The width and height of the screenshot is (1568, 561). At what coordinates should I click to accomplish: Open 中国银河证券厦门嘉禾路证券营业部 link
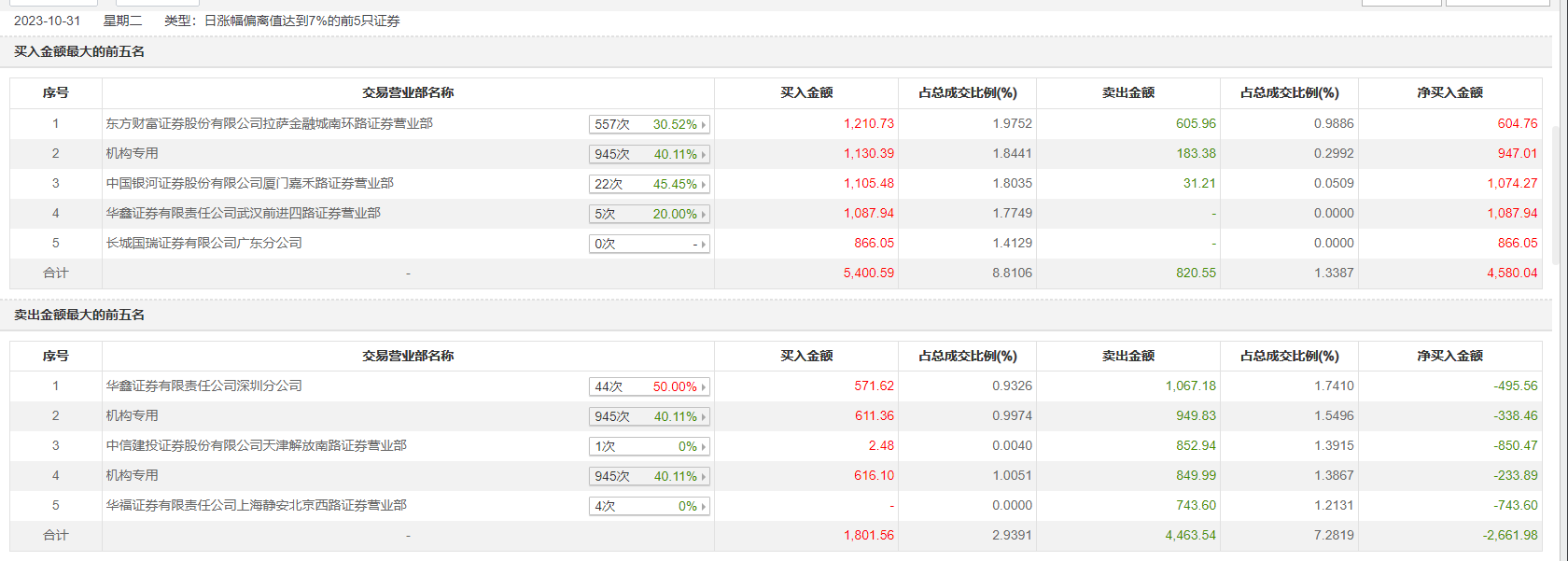click(x=249, y=183)
